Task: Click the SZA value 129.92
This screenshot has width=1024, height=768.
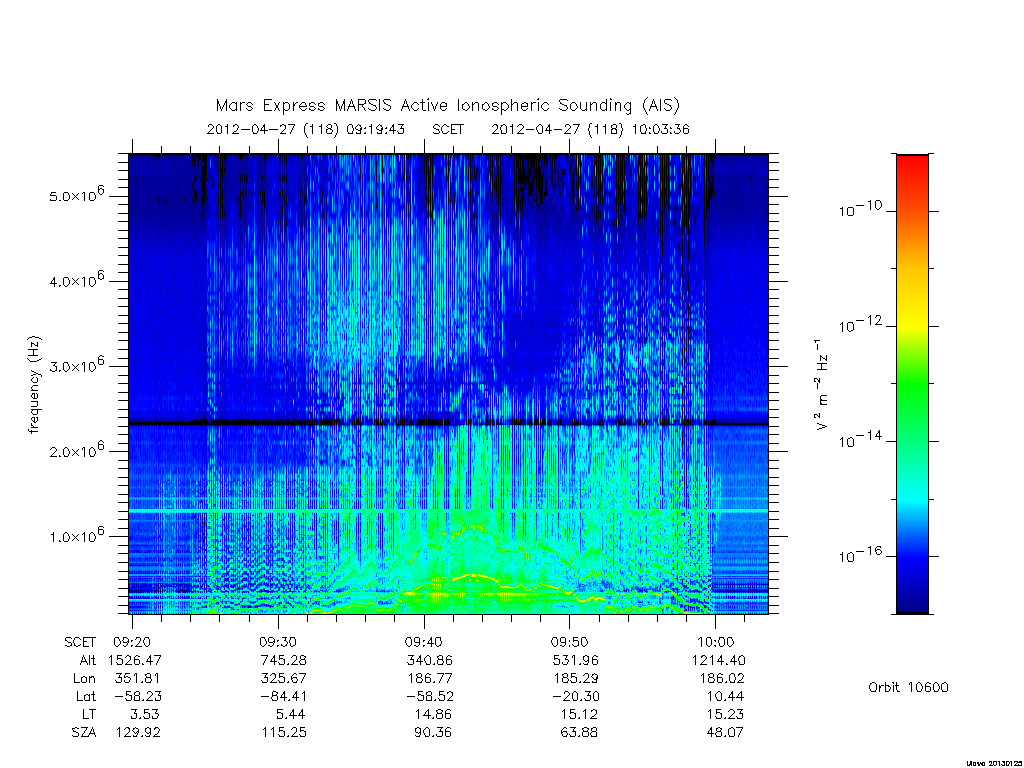Action: [138, 732]
